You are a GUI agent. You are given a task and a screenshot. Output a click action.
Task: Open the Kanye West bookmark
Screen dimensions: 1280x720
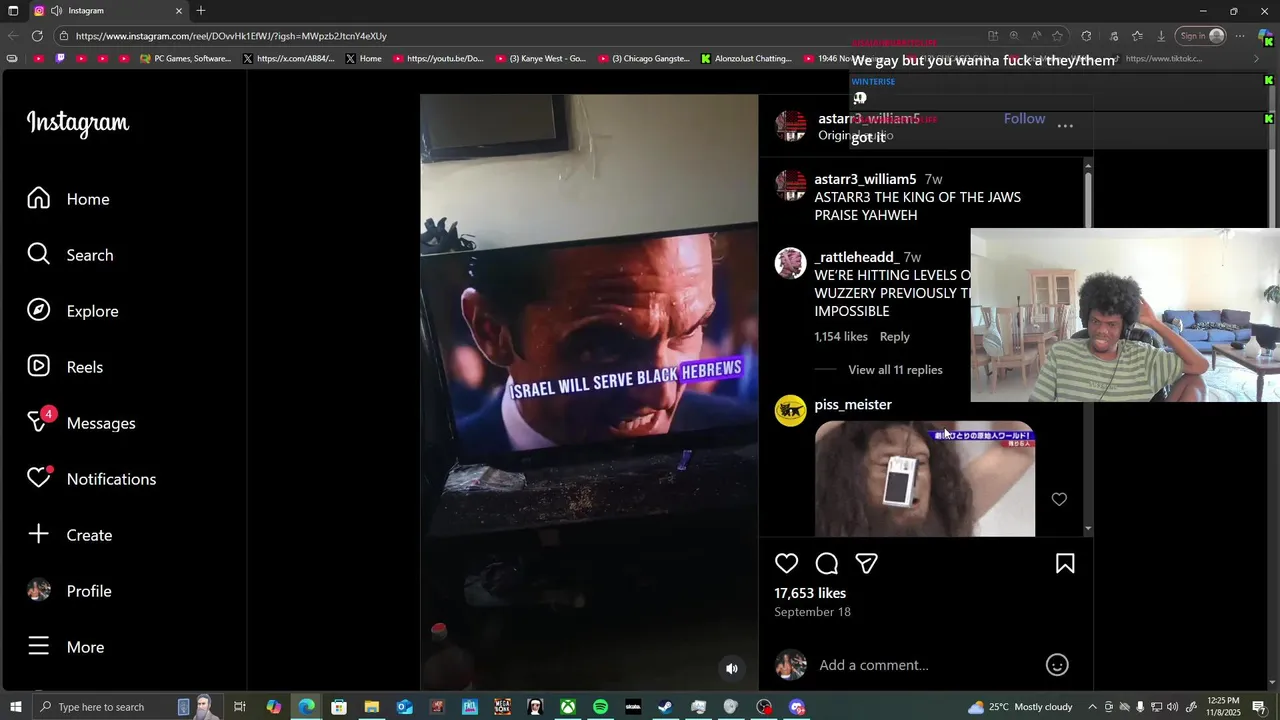[540, 59]
